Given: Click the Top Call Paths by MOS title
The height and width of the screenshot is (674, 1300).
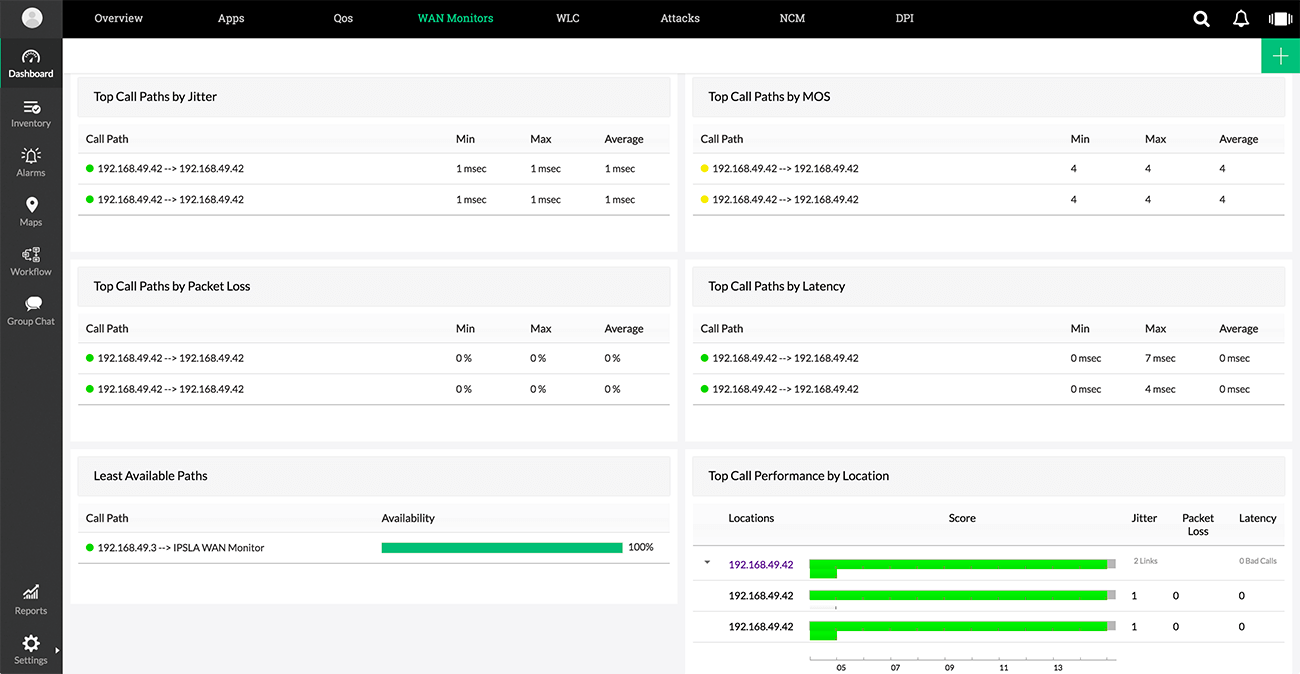Looking at the screenshot, I should (769, 97).
